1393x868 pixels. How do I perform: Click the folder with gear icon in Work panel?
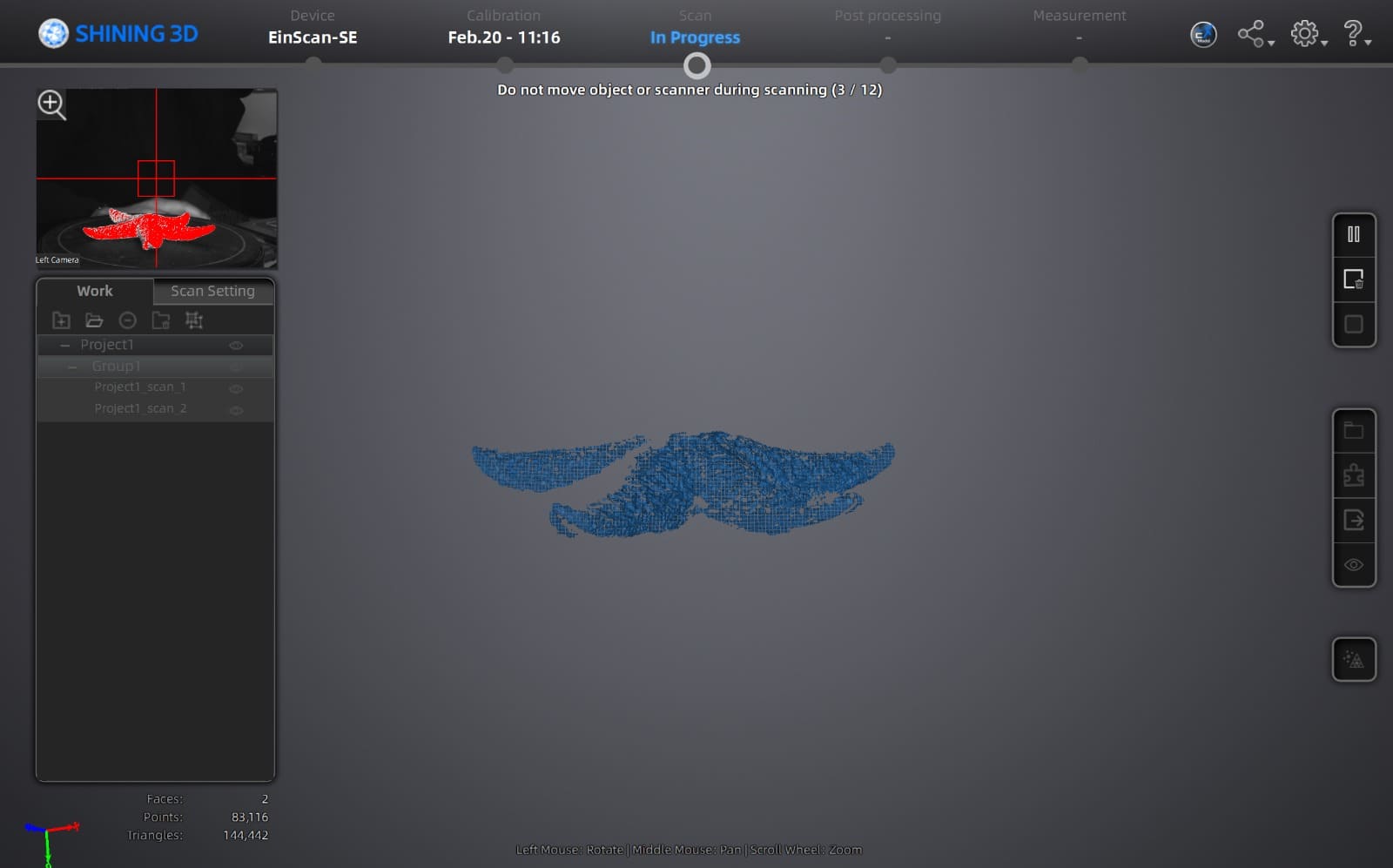(x=161, y=320)
